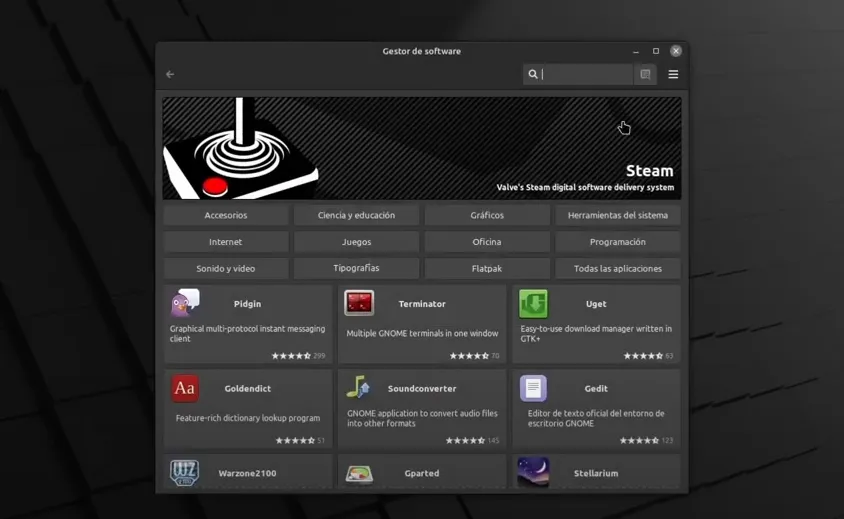Click Gedit's star rating with 123 reviews
The height and width of the screenshot is (519, 844).
click(646, 440)
